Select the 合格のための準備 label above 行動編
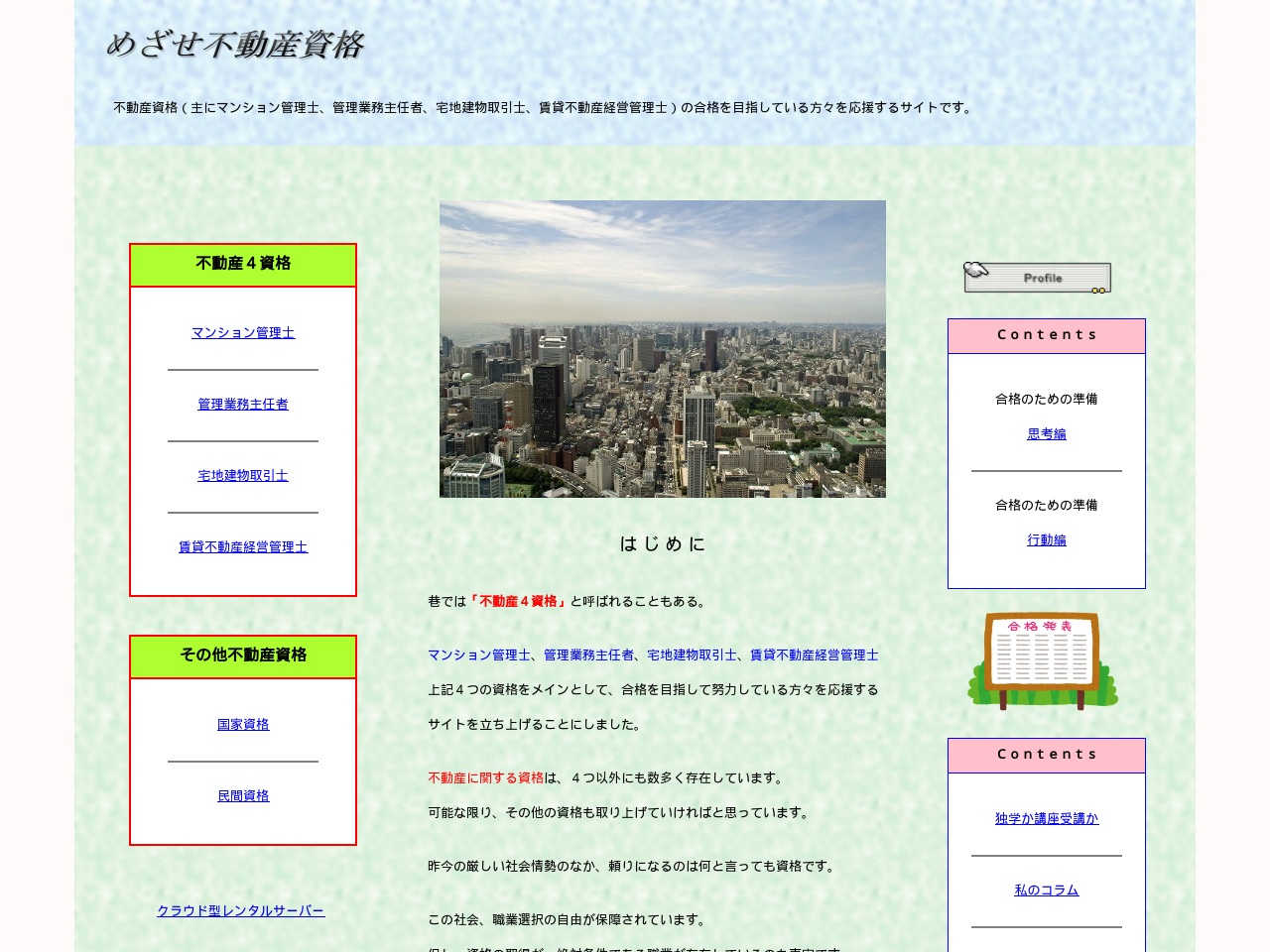 (1047, 506)
